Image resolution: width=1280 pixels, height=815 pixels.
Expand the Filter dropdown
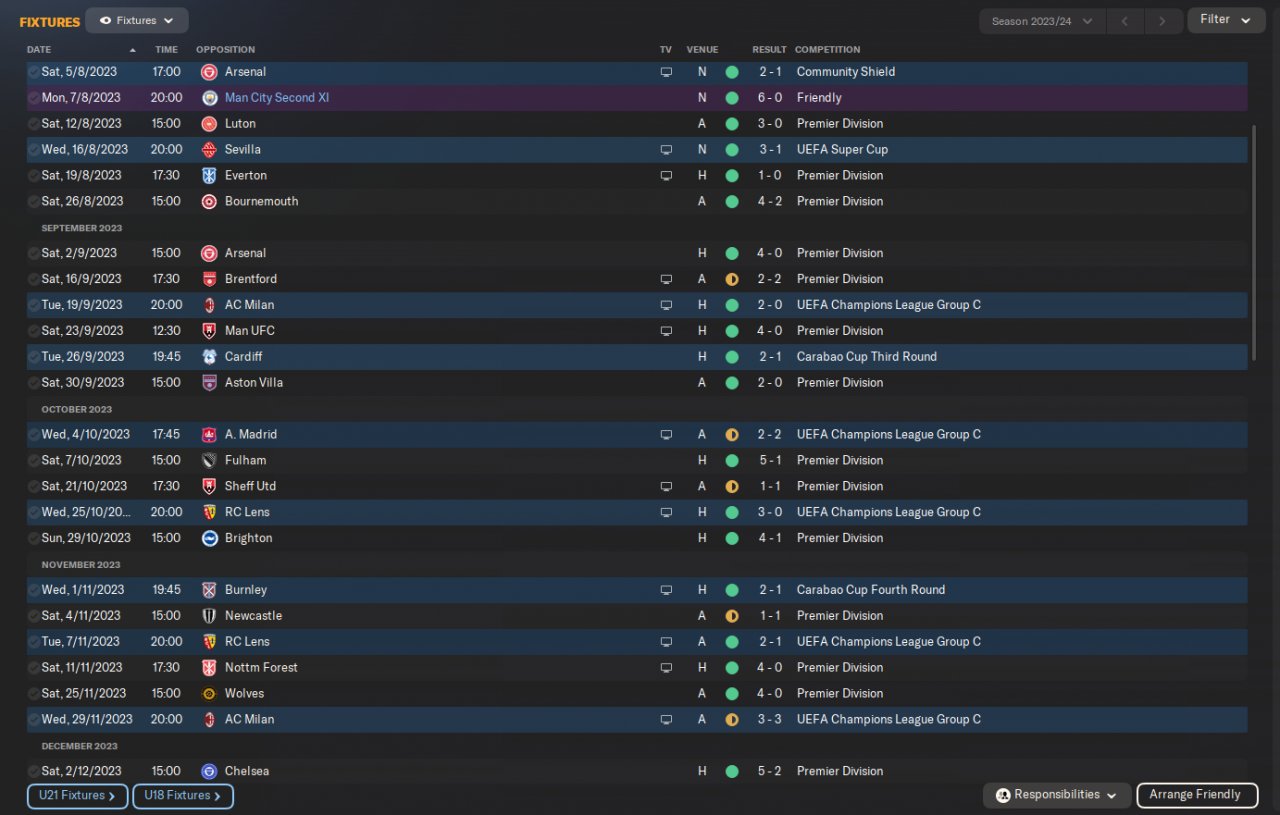coord(1226,20)
